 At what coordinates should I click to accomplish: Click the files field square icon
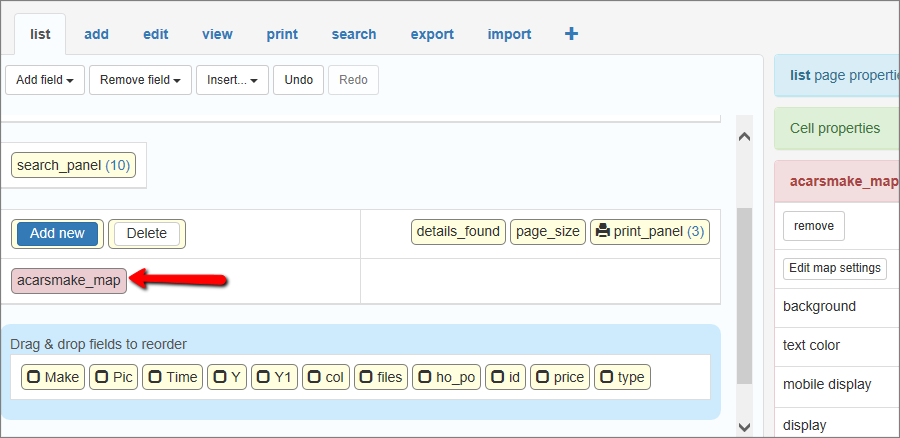click(x=366, y=377)
